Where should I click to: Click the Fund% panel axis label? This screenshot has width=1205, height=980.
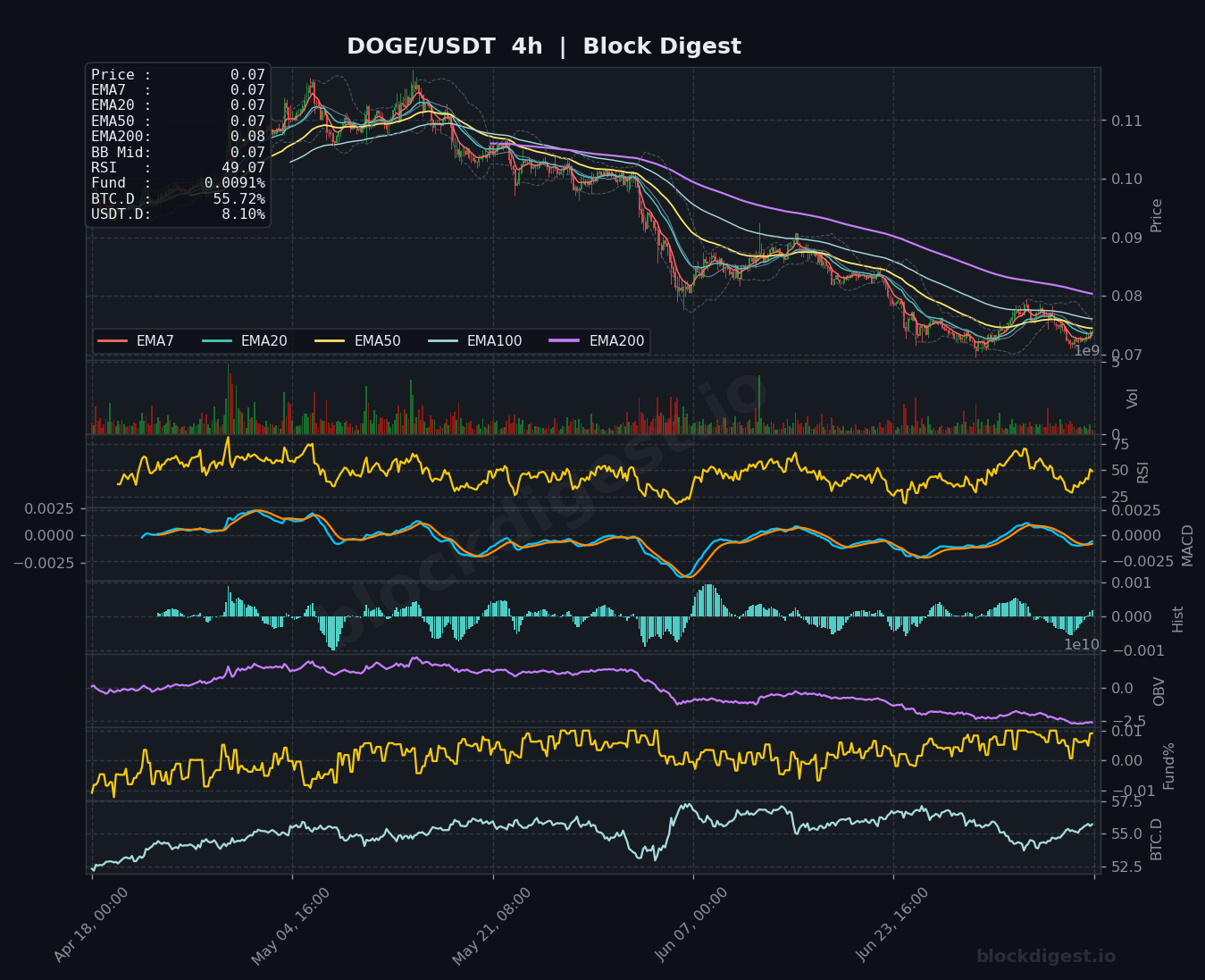point(1168,766)
